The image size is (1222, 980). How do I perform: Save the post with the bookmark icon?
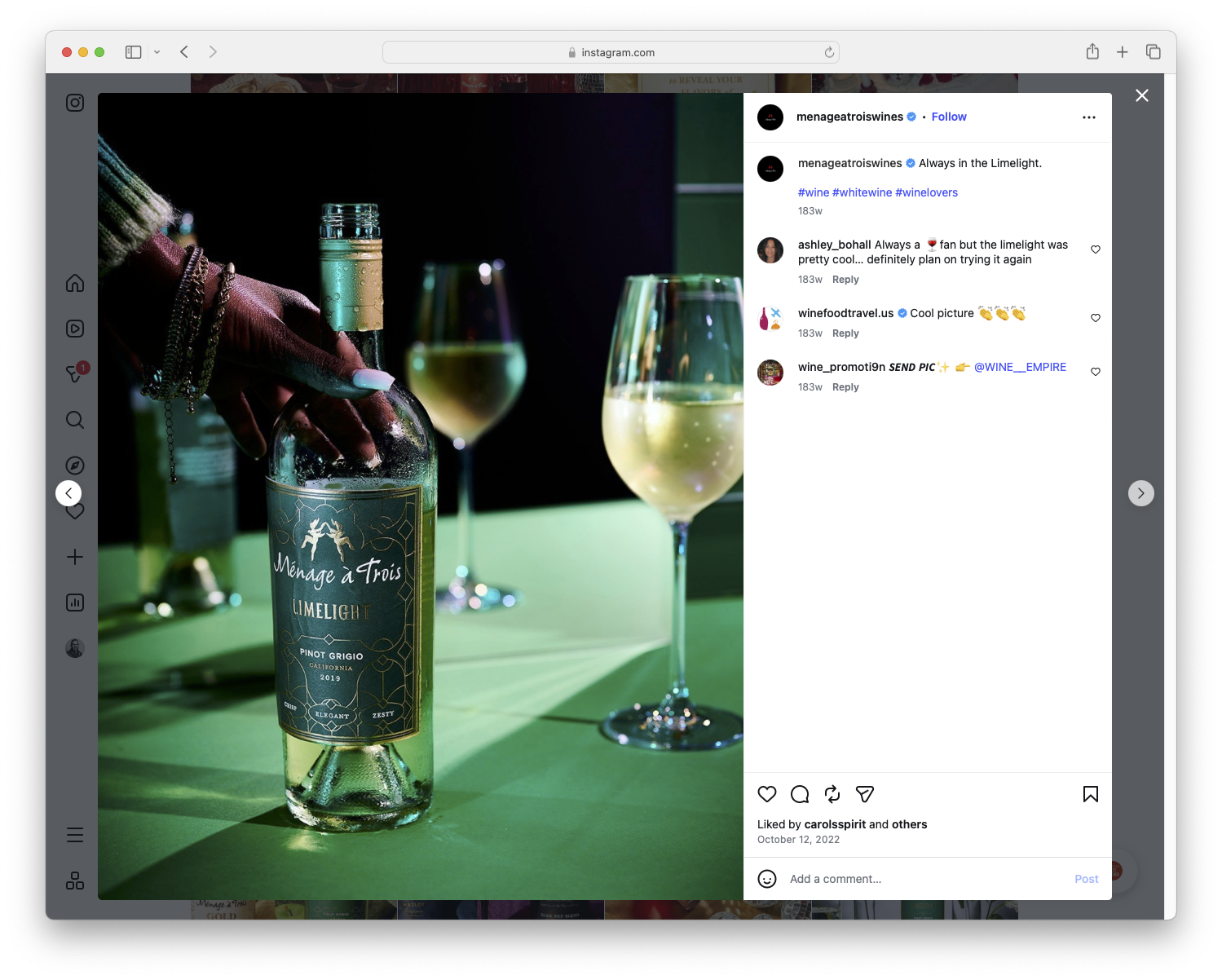coord(1090,793)
